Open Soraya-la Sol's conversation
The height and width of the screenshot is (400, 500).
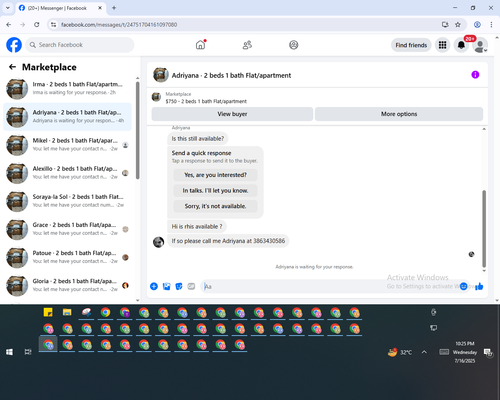[67, 201]
